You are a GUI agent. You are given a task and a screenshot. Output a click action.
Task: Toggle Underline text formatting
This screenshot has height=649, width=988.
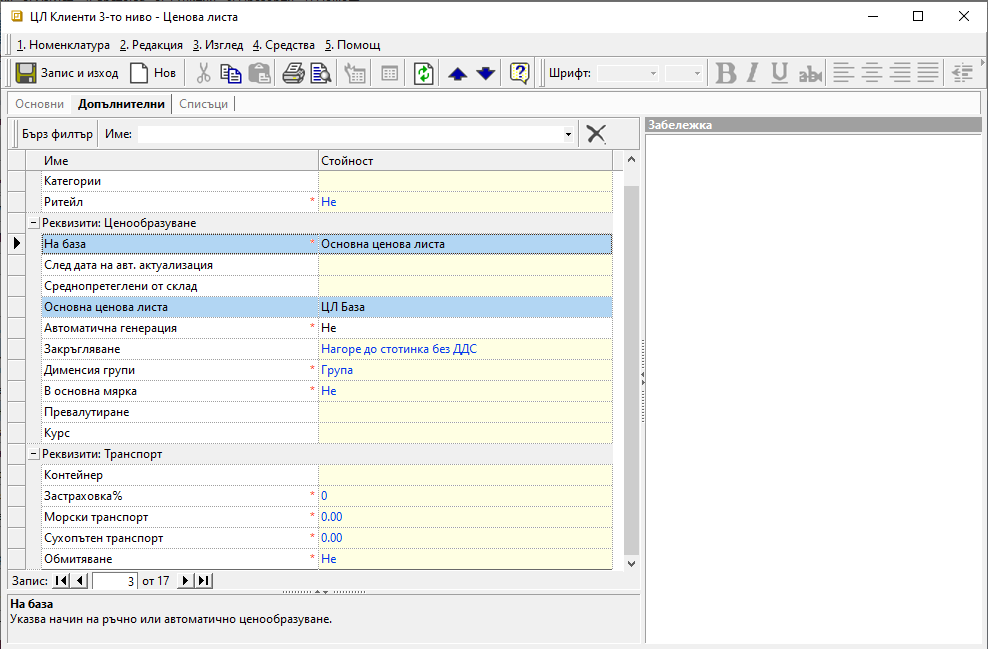click(x=780, y=73)
